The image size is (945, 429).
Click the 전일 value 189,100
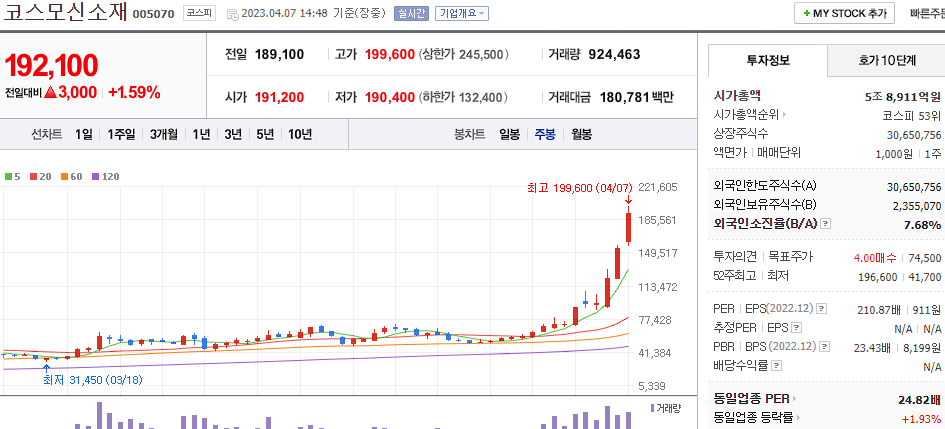click(279, 55)
